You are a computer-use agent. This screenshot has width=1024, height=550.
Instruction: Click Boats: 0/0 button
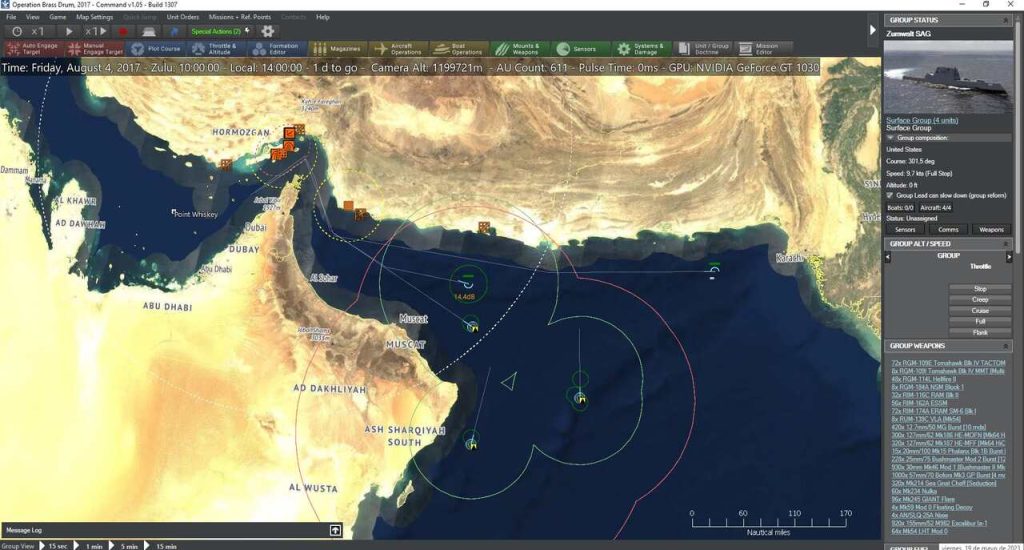click(x=900, y=208)
